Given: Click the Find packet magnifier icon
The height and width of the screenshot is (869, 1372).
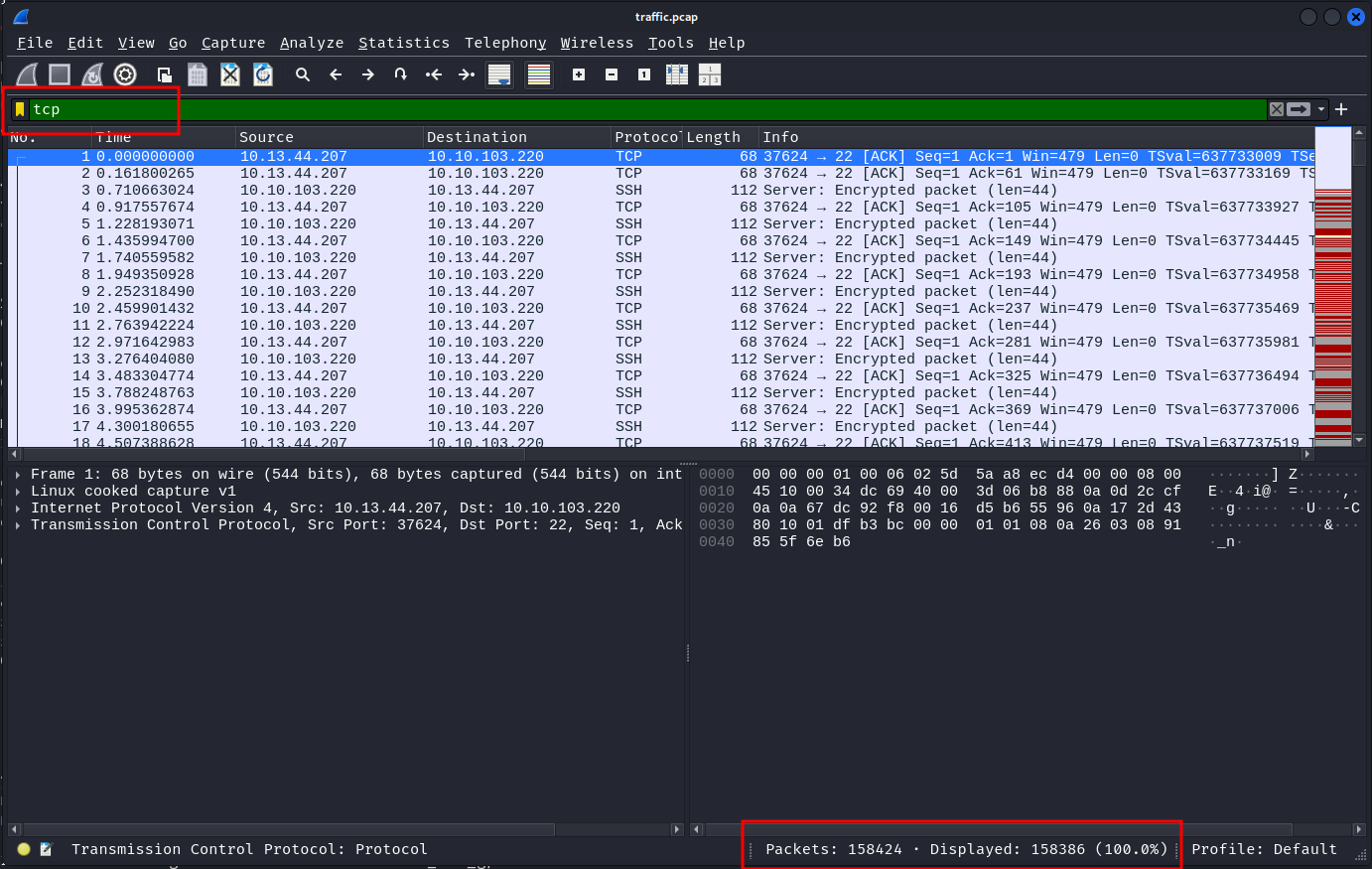Looking at the screenshot, I should (x=303, y=74).
